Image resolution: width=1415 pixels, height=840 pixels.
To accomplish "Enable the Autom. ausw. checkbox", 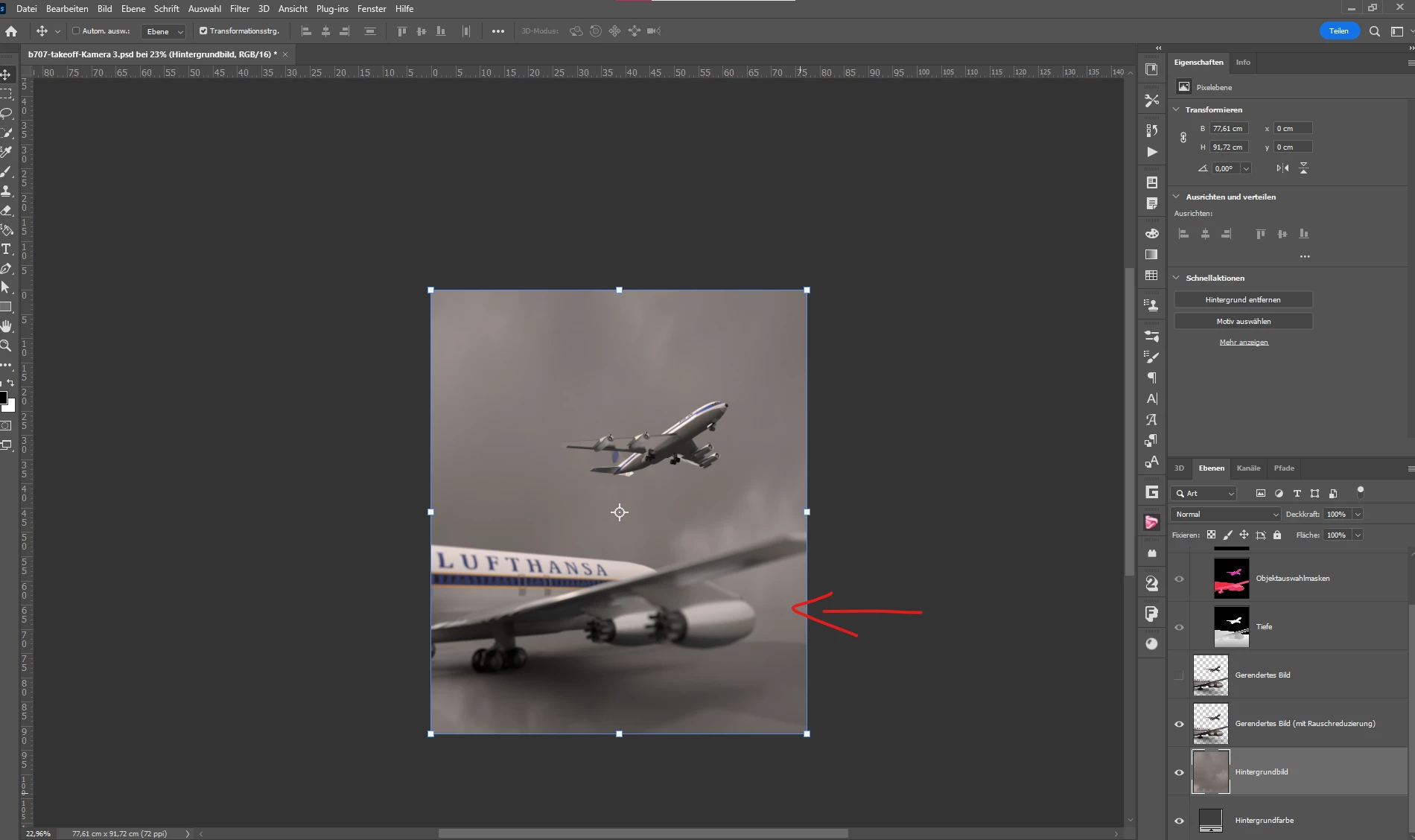I will (76, 31).
